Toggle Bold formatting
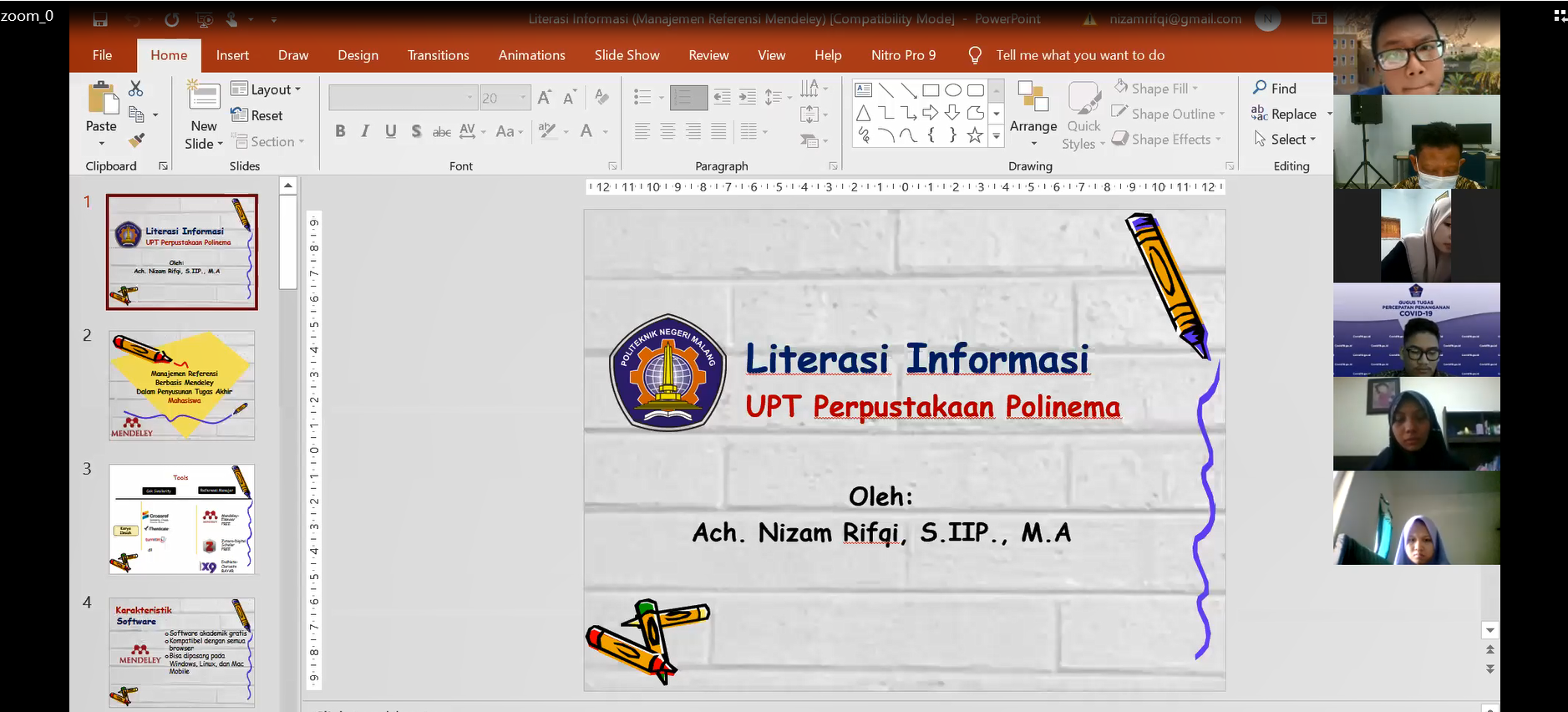1568x712 pixels. click(x=340, y=131)
